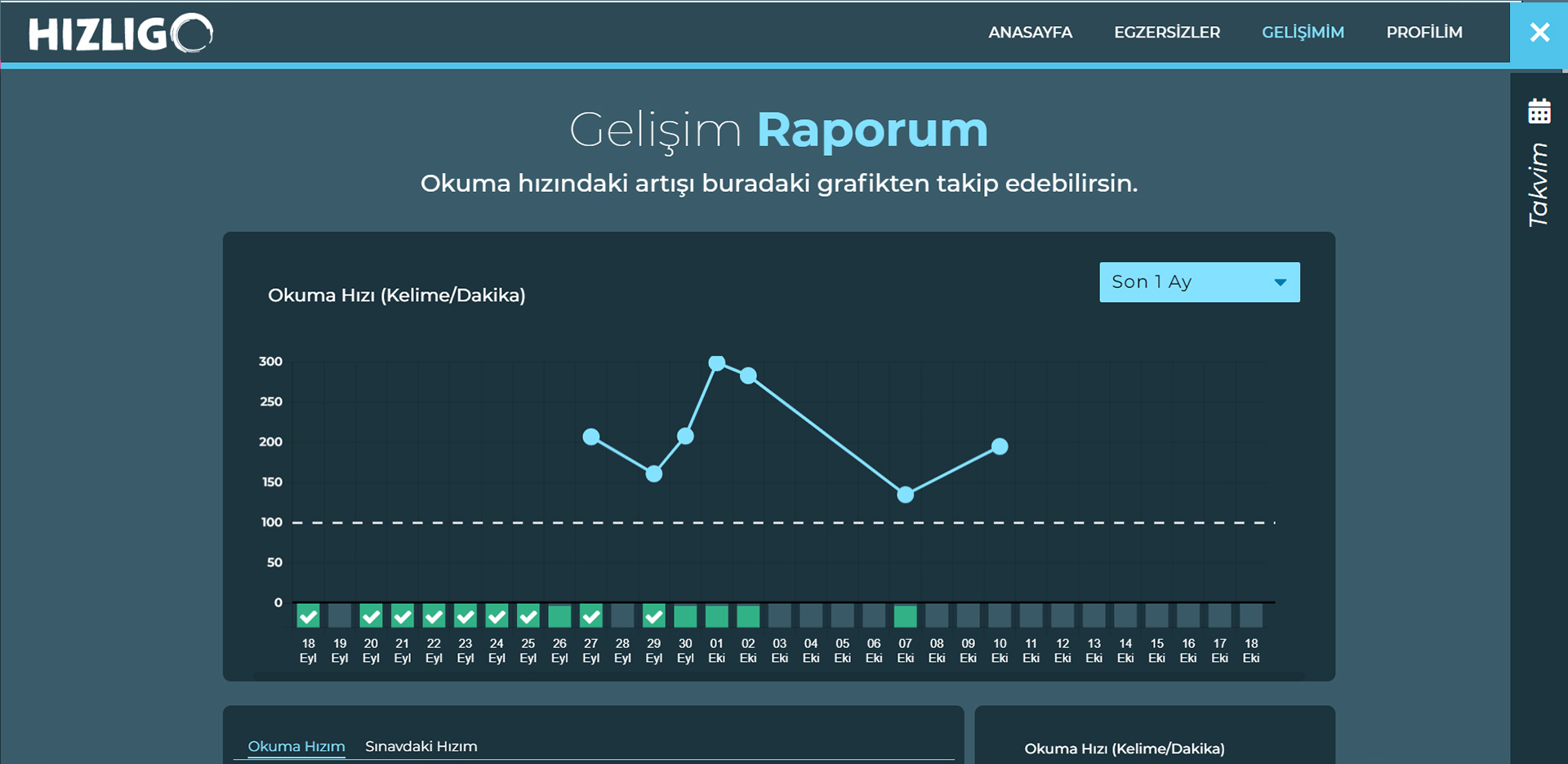Image resolution: width=1568 pixels, height=764 pixels.
Task: Click the checked box for 29 Eyl
Action: tap(653, 616)
